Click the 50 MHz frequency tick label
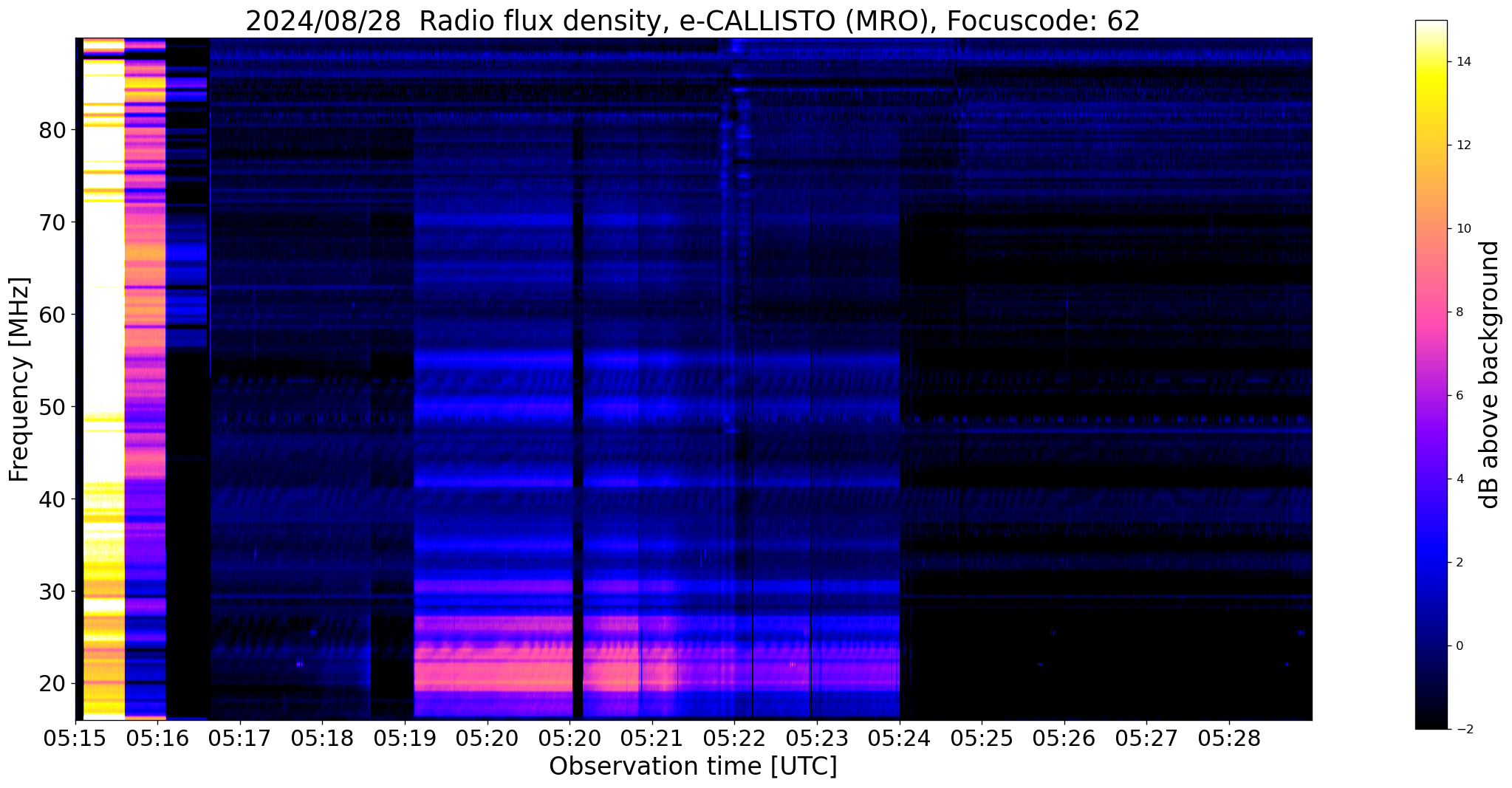Screen dimensions: 1512x788 [52, 407]
